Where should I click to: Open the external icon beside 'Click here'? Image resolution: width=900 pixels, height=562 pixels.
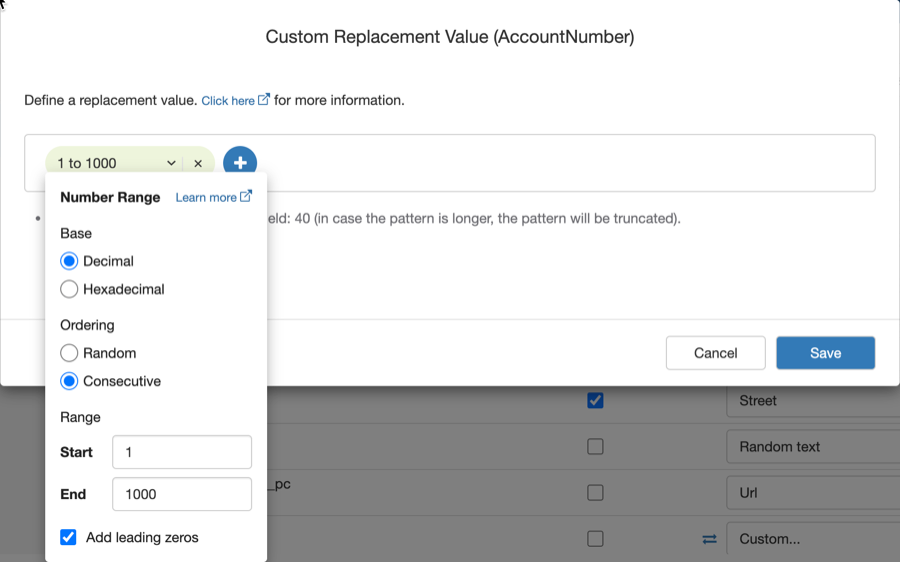tap(263, 99)
